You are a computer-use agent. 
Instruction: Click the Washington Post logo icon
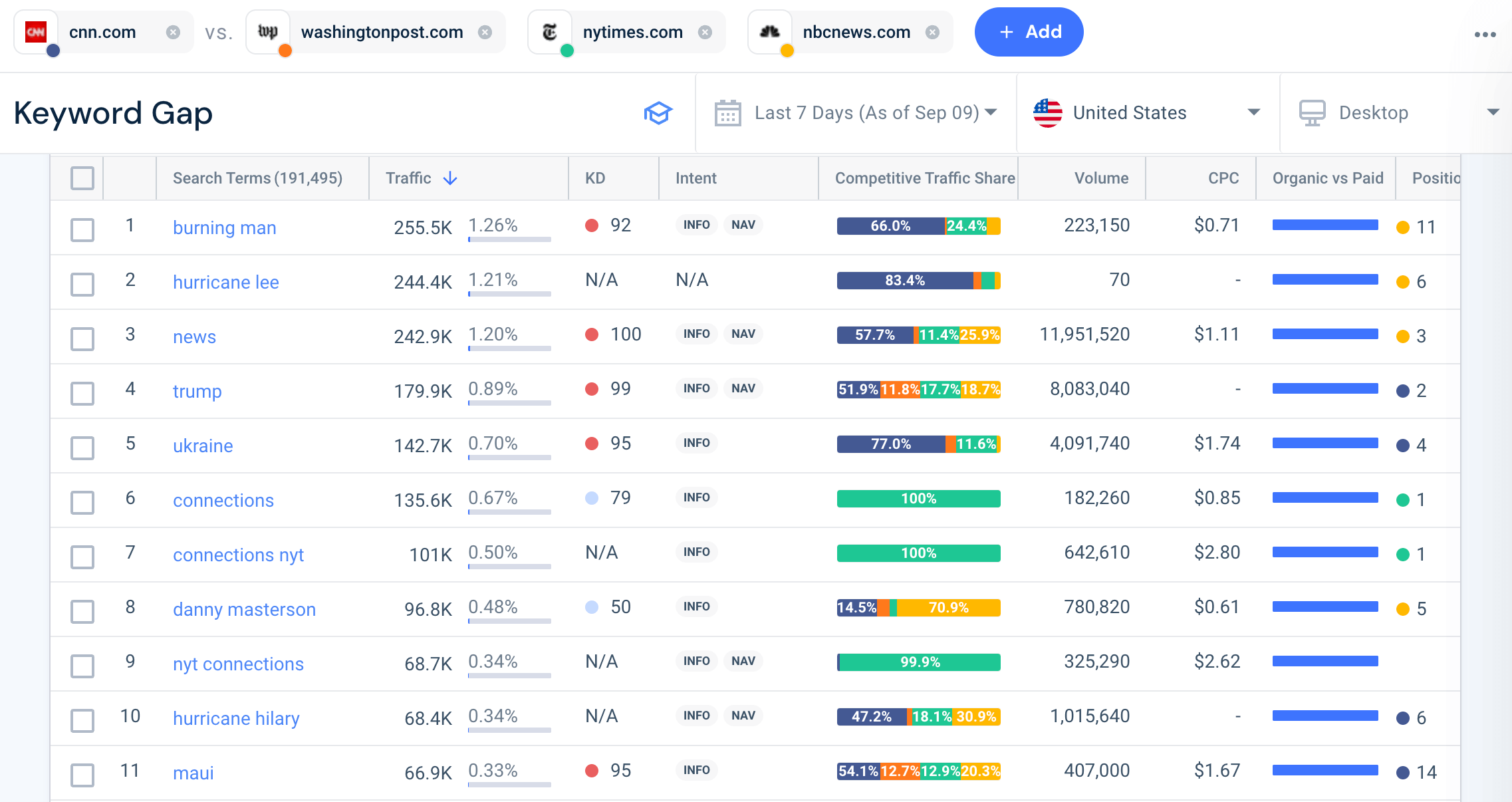(268, 31)
